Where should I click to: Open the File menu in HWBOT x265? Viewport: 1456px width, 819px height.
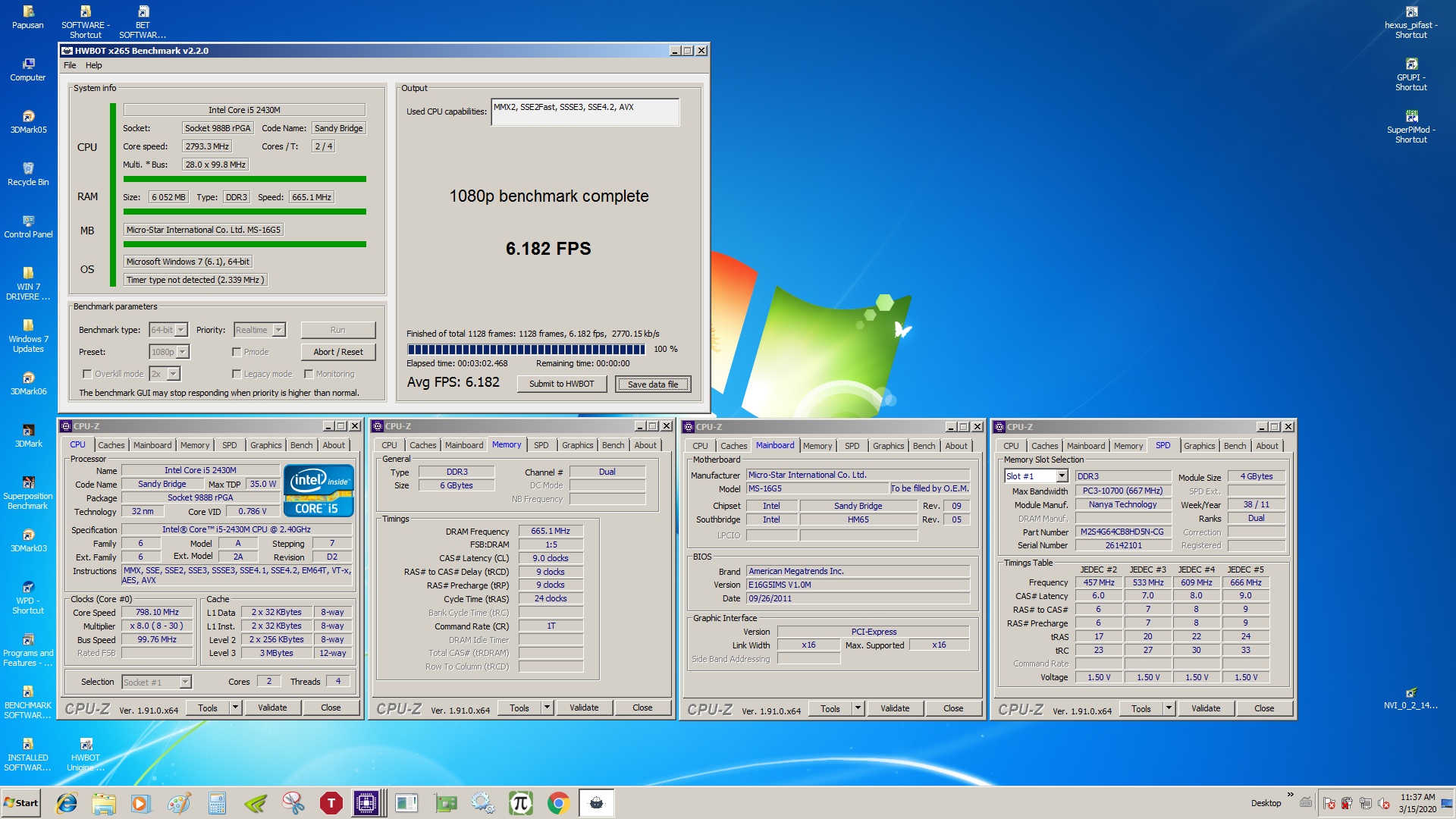(x=70, y=65)
